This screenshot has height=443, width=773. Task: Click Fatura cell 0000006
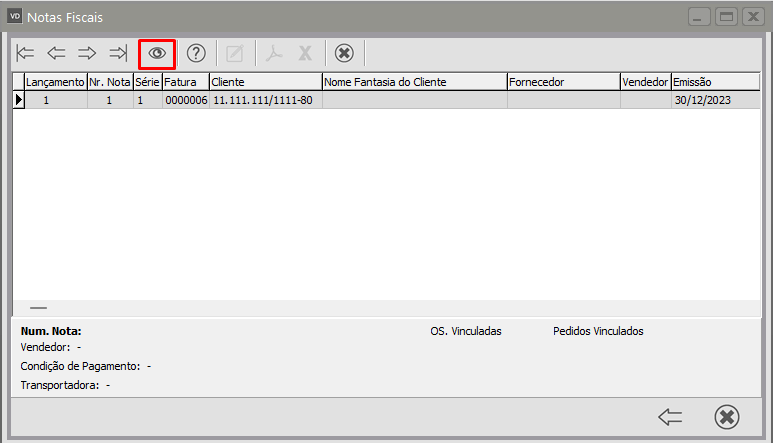[x=186, y=100]
